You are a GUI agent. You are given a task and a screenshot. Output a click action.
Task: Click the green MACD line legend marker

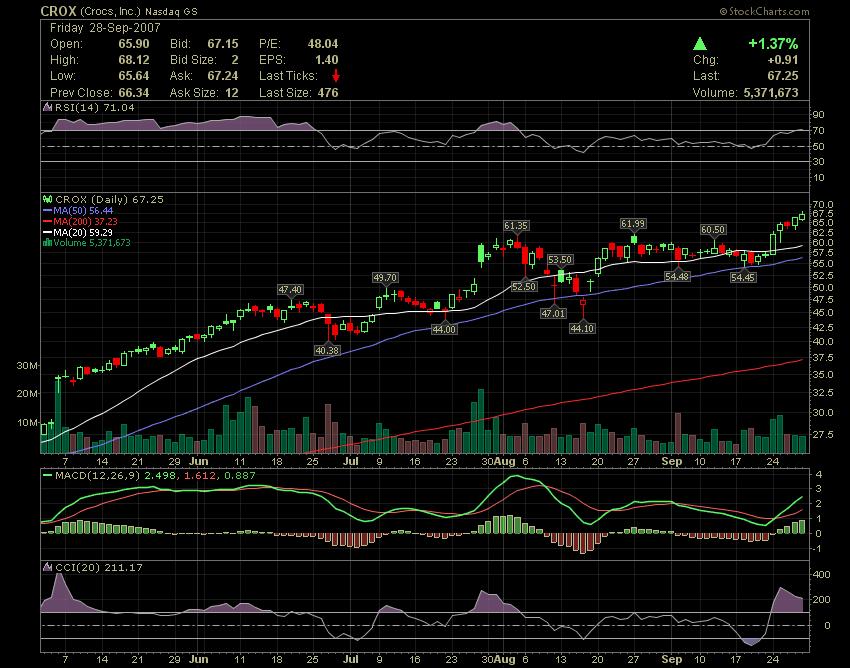48,476
